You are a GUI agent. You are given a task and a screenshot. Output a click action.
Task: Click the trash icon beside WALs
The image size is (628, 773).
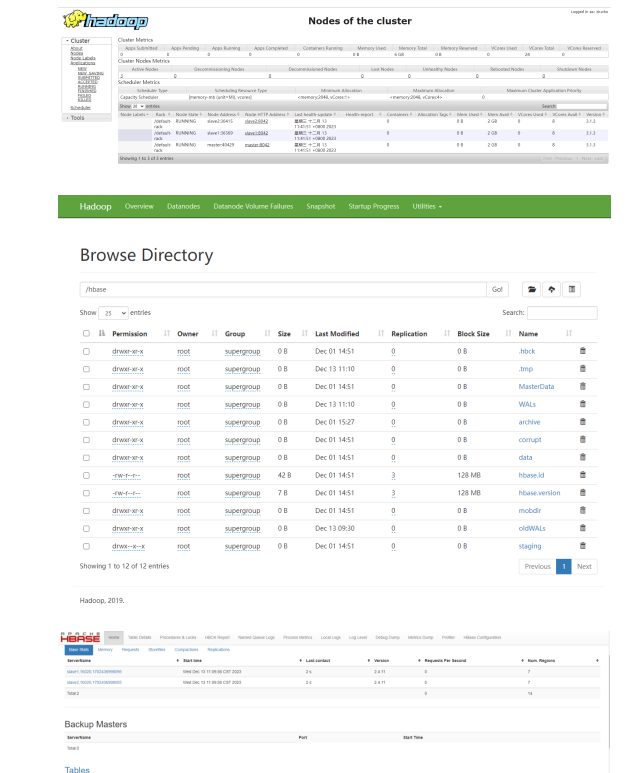point(583,404)
